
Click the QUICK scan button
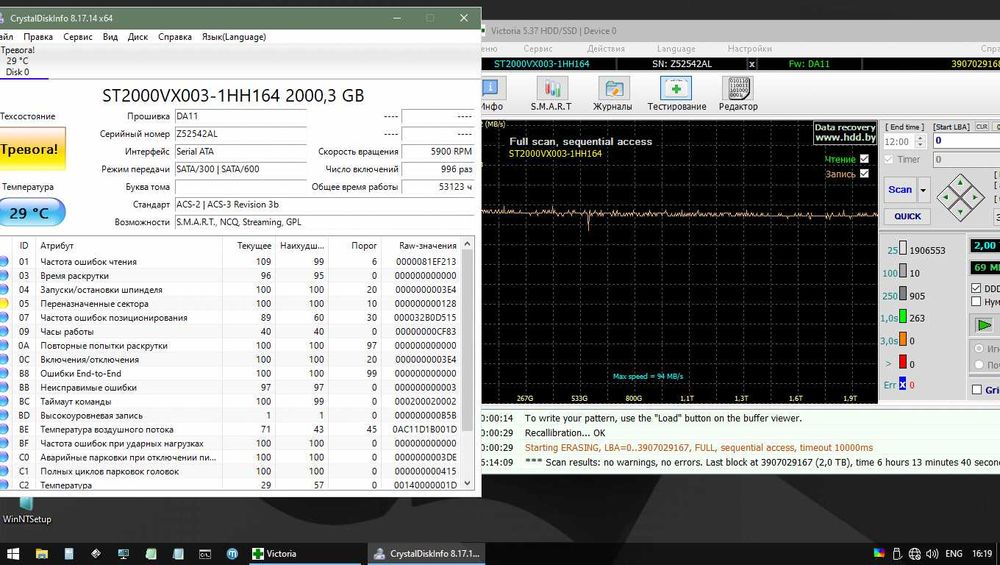(907, 216)
